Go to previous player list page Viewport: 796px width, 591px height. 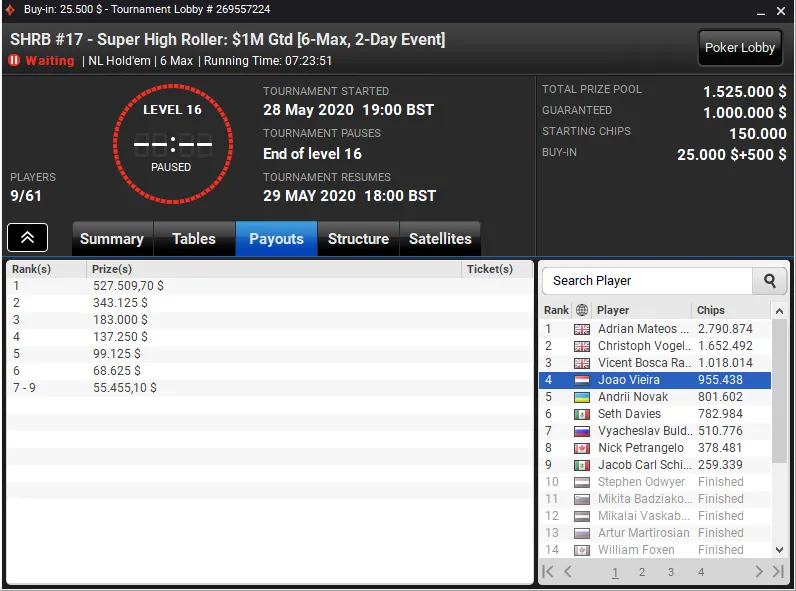(x=568, y=572)
